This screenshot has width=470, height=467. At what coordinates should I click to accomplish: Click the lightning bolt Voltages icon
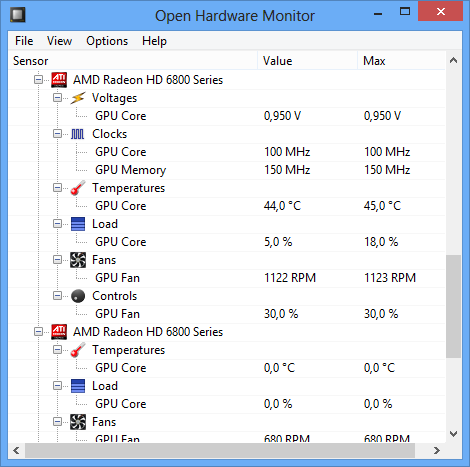click(78, 98)
